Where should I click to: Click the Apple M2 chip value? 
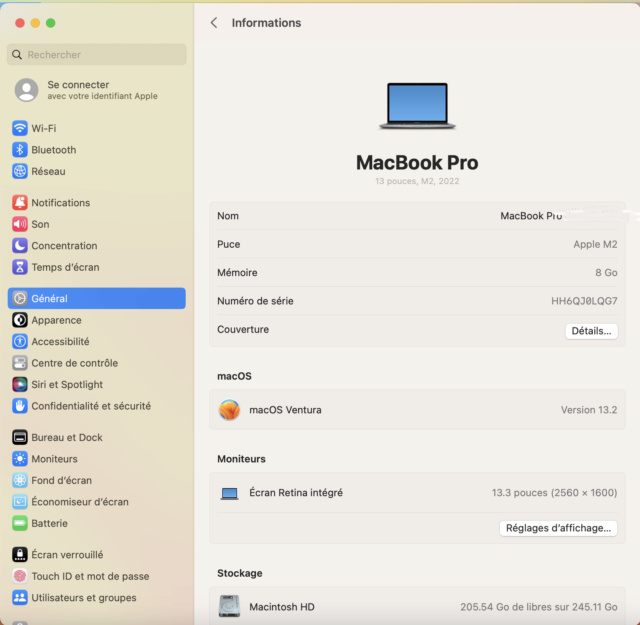(x=595, y=244)
